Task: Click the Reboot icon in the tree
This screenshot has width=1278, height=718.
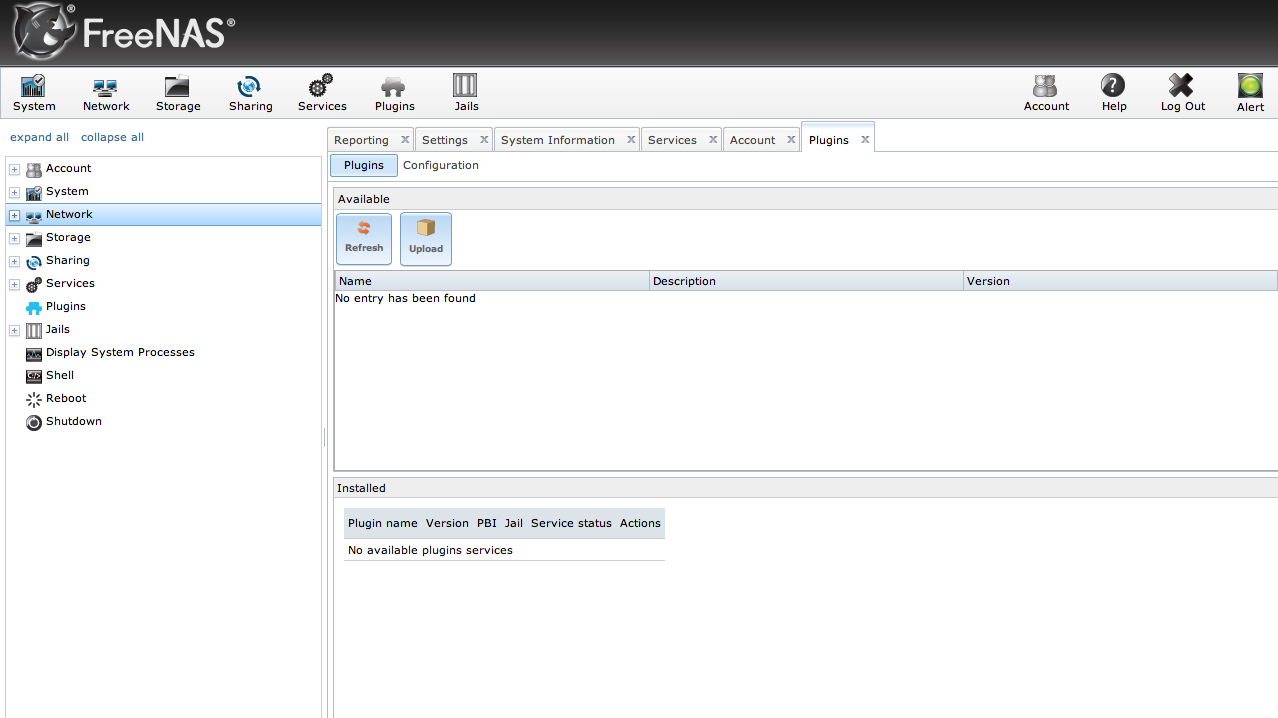Action: (x=34, y=399)
